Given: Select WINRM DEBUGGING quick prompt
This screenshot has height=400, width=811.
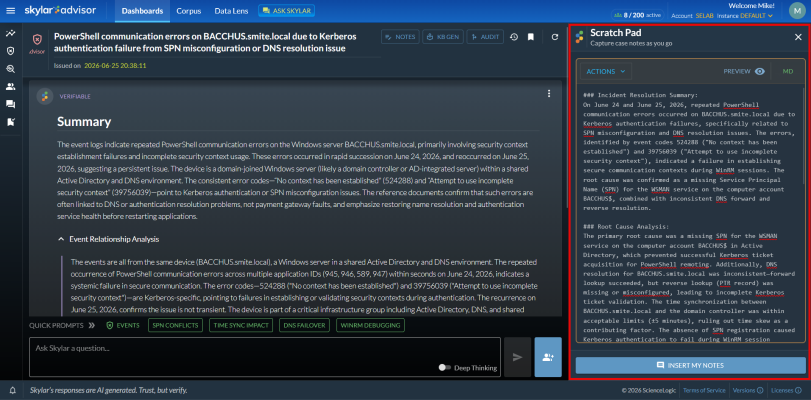Looking at the screenshot, I should pos(370,325).
